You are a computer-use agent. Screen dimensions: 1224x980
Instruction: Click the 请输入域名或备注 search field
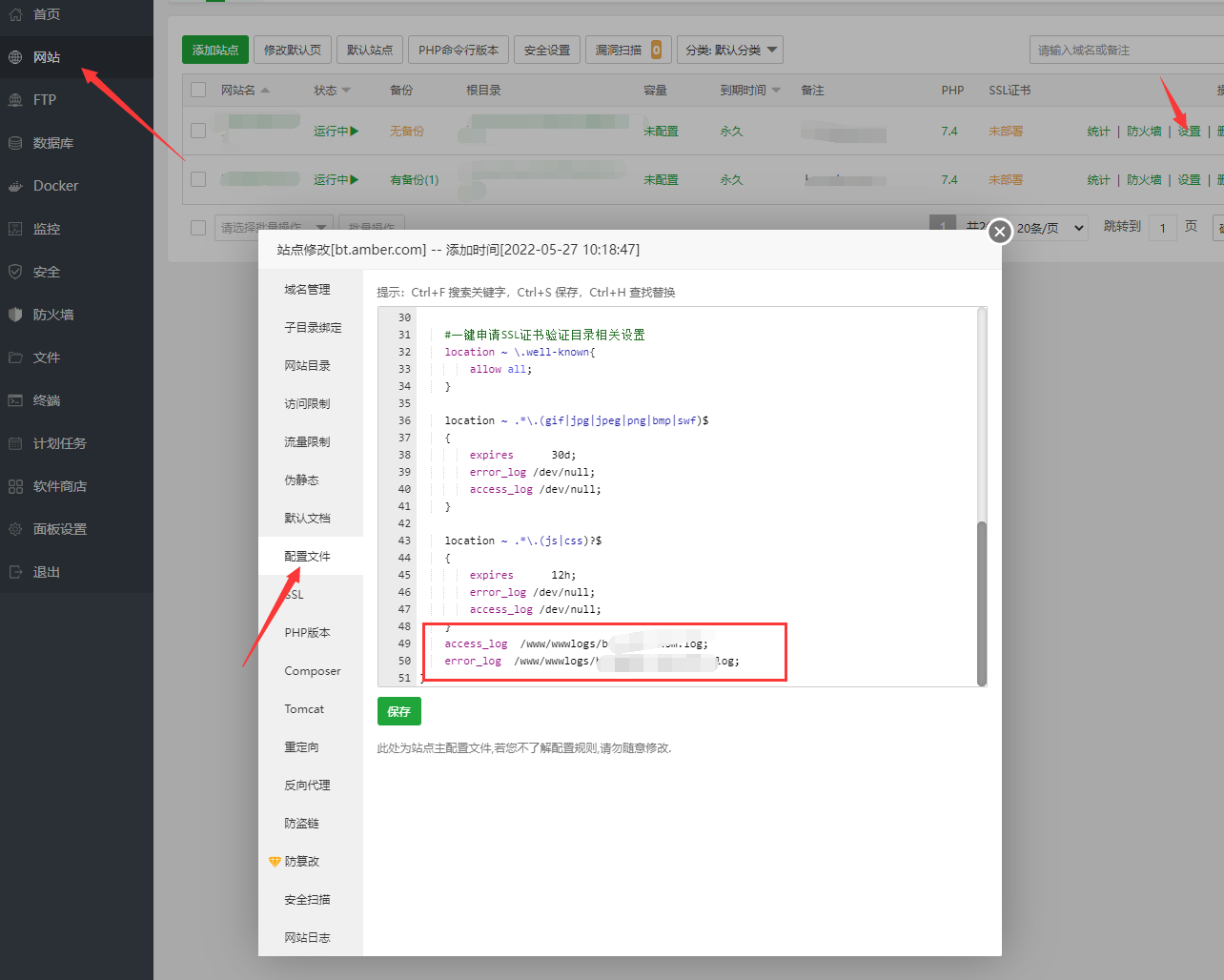click(x=1127, y=50)
